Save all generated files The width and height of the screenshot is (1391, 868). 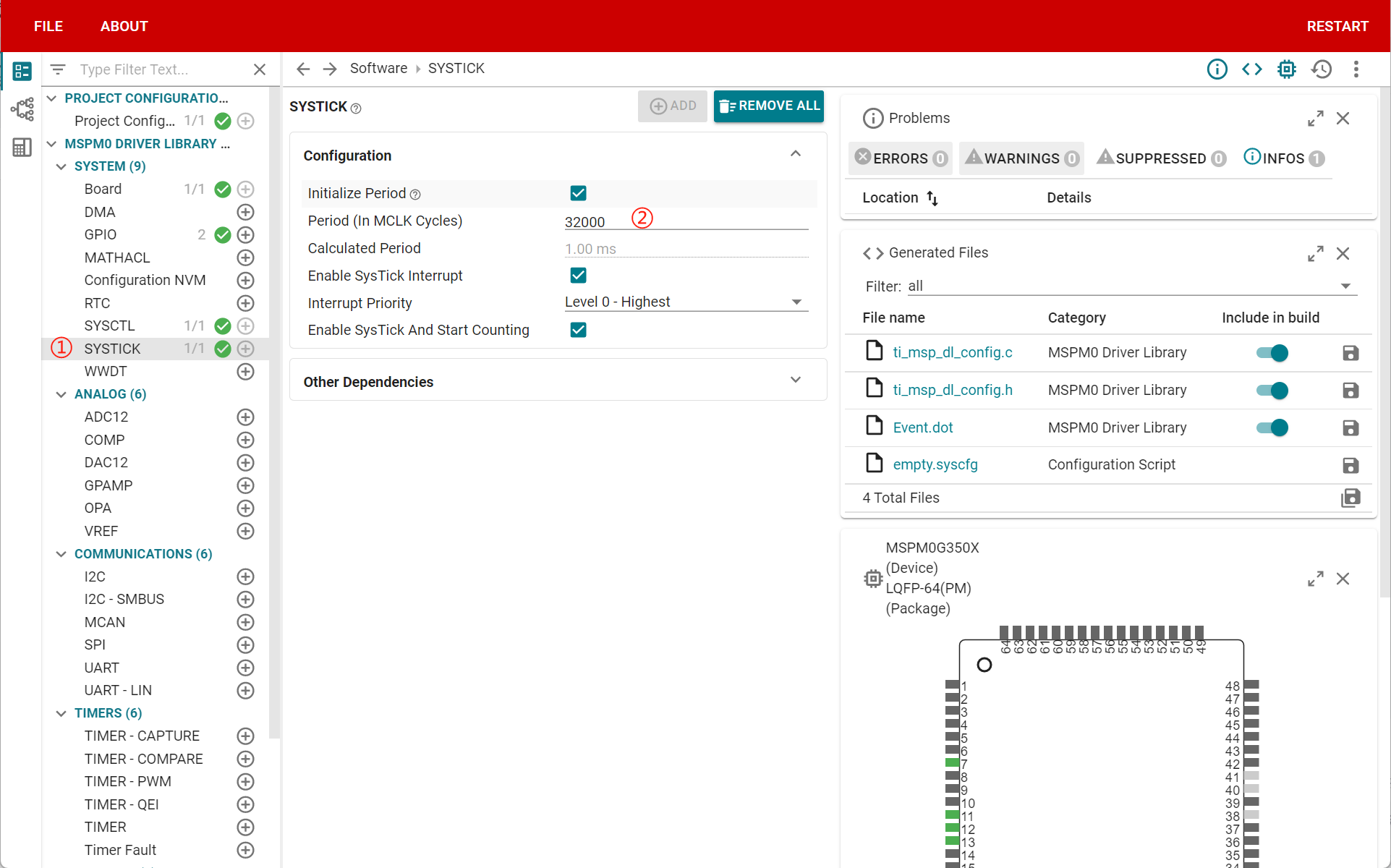click(1350, 498)
